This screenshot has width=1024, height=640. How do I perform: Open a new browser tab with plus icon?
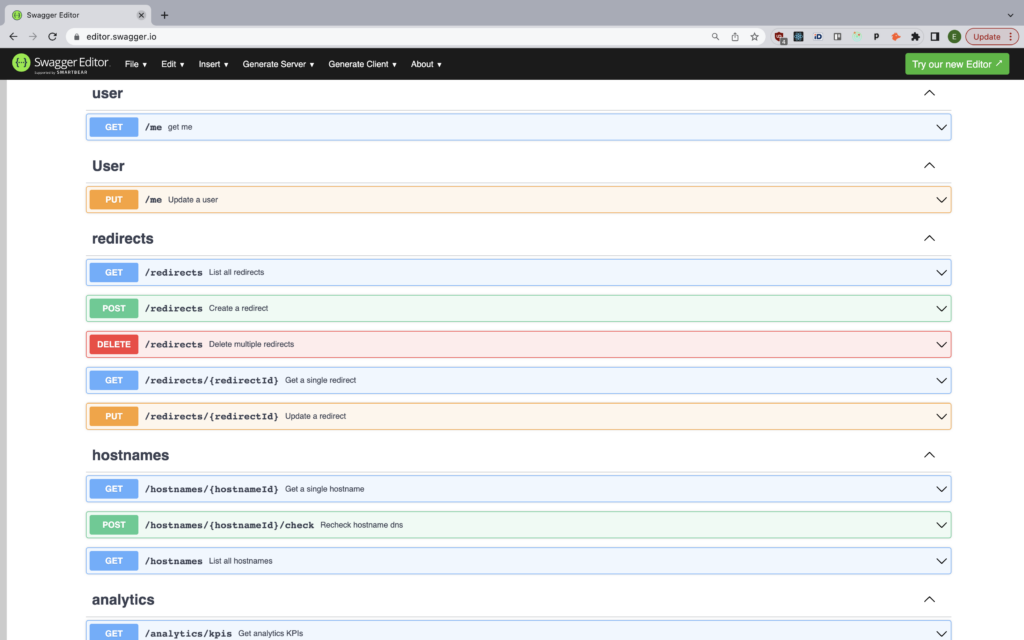(x=165, y=15)
